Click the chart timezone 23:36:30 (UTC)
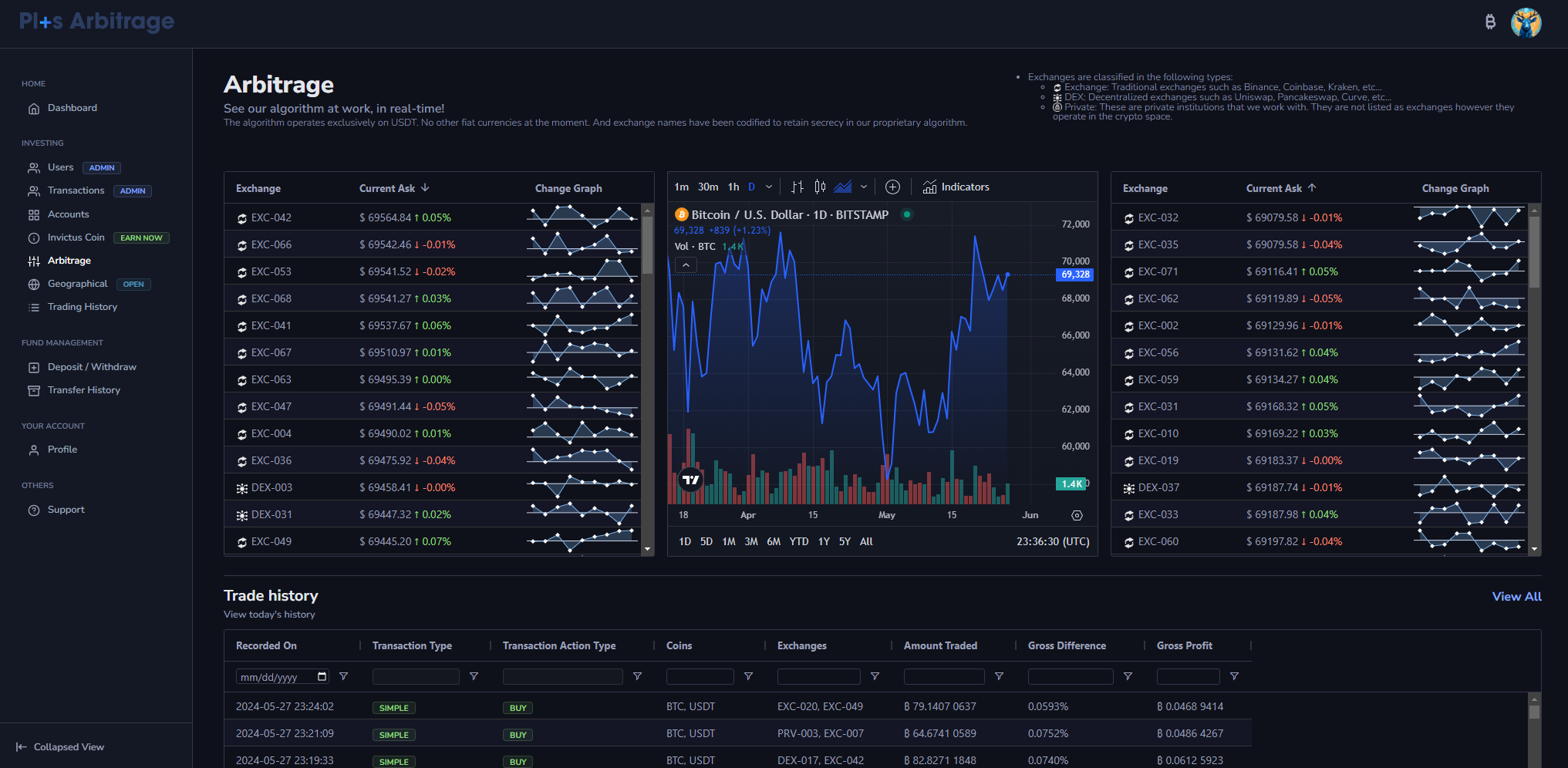This screenshot has height=768, width=1568. click(1053, 541)
